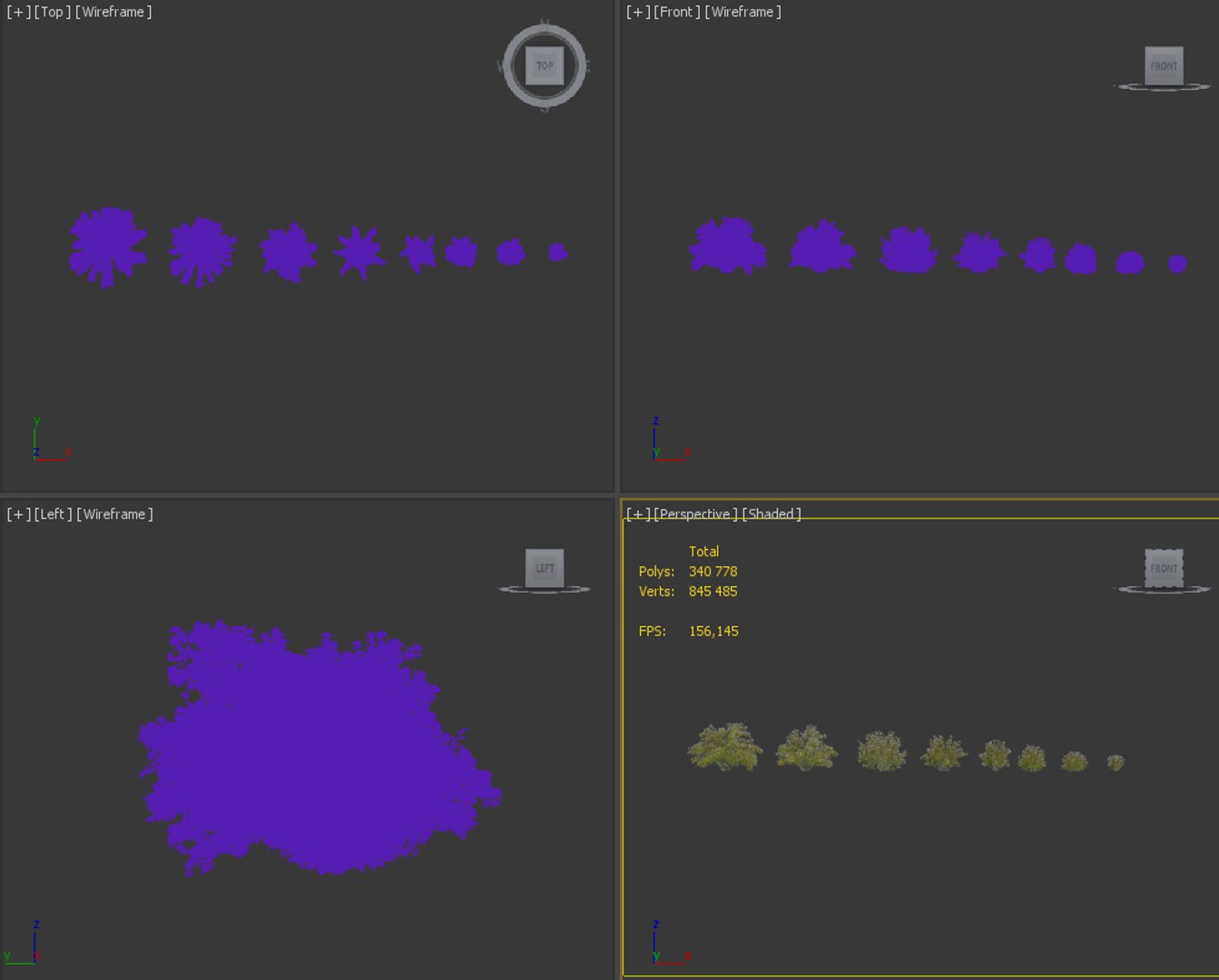
Task: Open the [Left] view label menu
Action: coord(53,514)
